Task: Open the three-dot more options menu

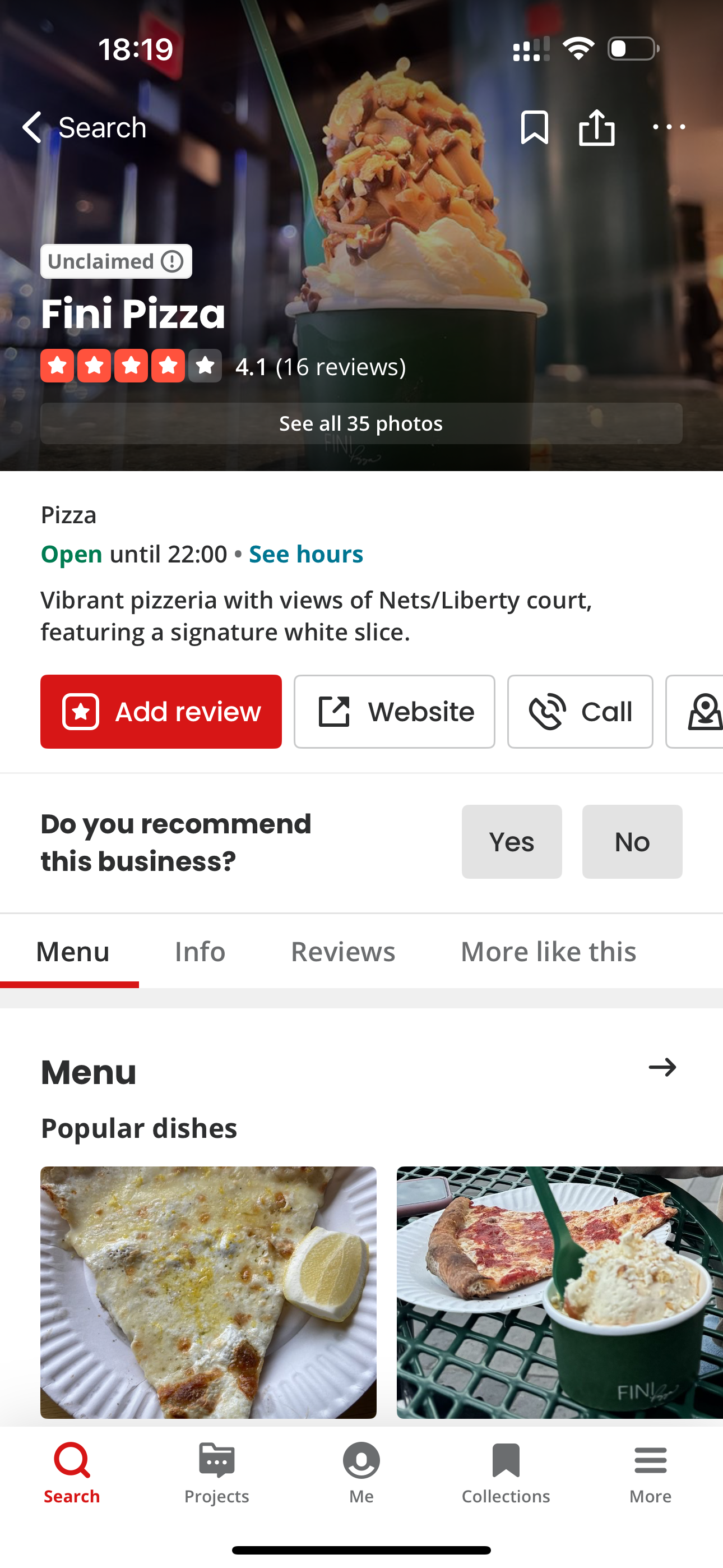Action: [668, 127]
